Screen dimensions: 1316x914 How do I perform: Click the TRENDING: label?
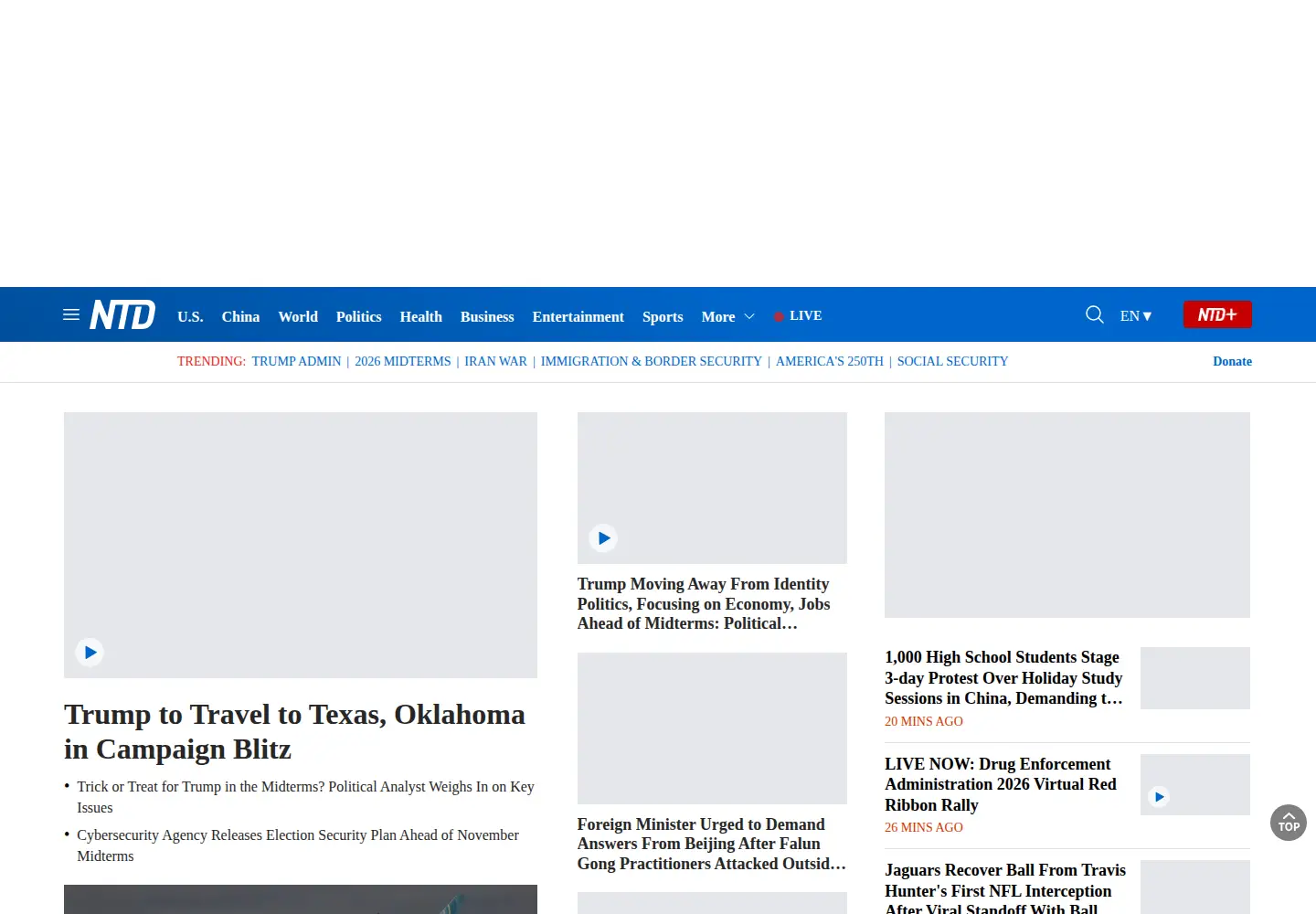coord(211,362)
